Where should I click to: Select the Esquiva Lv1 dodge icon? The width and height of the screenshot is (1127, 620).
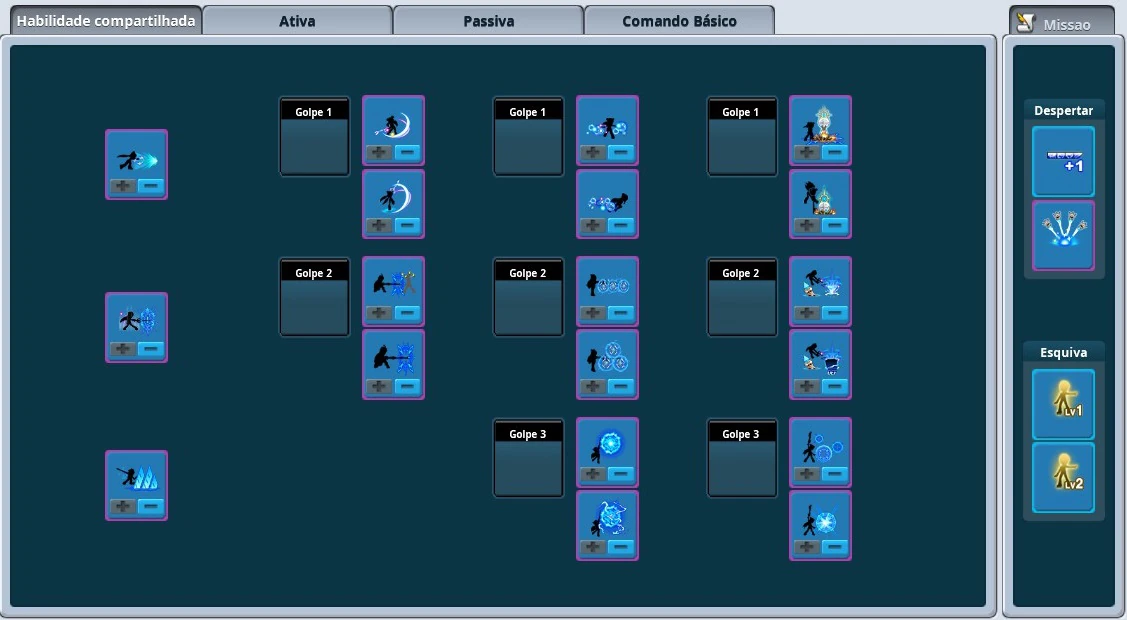1063,404
